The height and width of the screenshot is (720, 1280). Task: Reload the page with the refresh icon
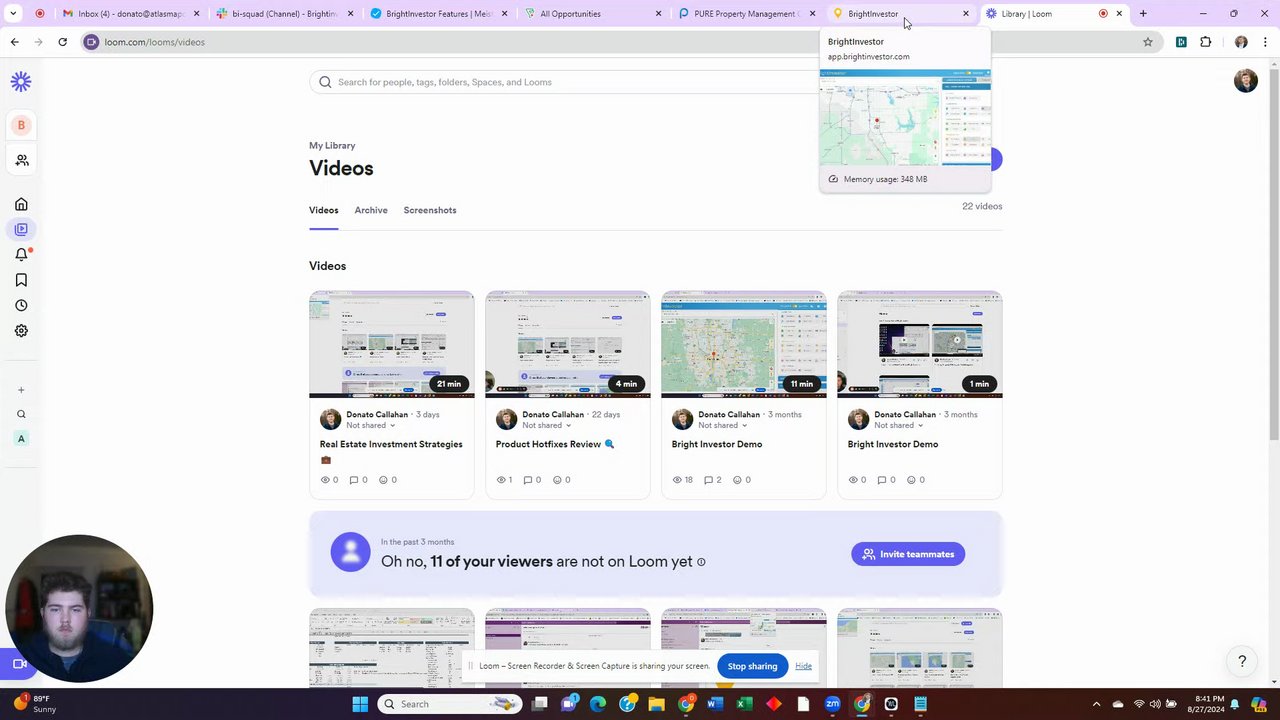pyautogui.click(x=62, y=42)
